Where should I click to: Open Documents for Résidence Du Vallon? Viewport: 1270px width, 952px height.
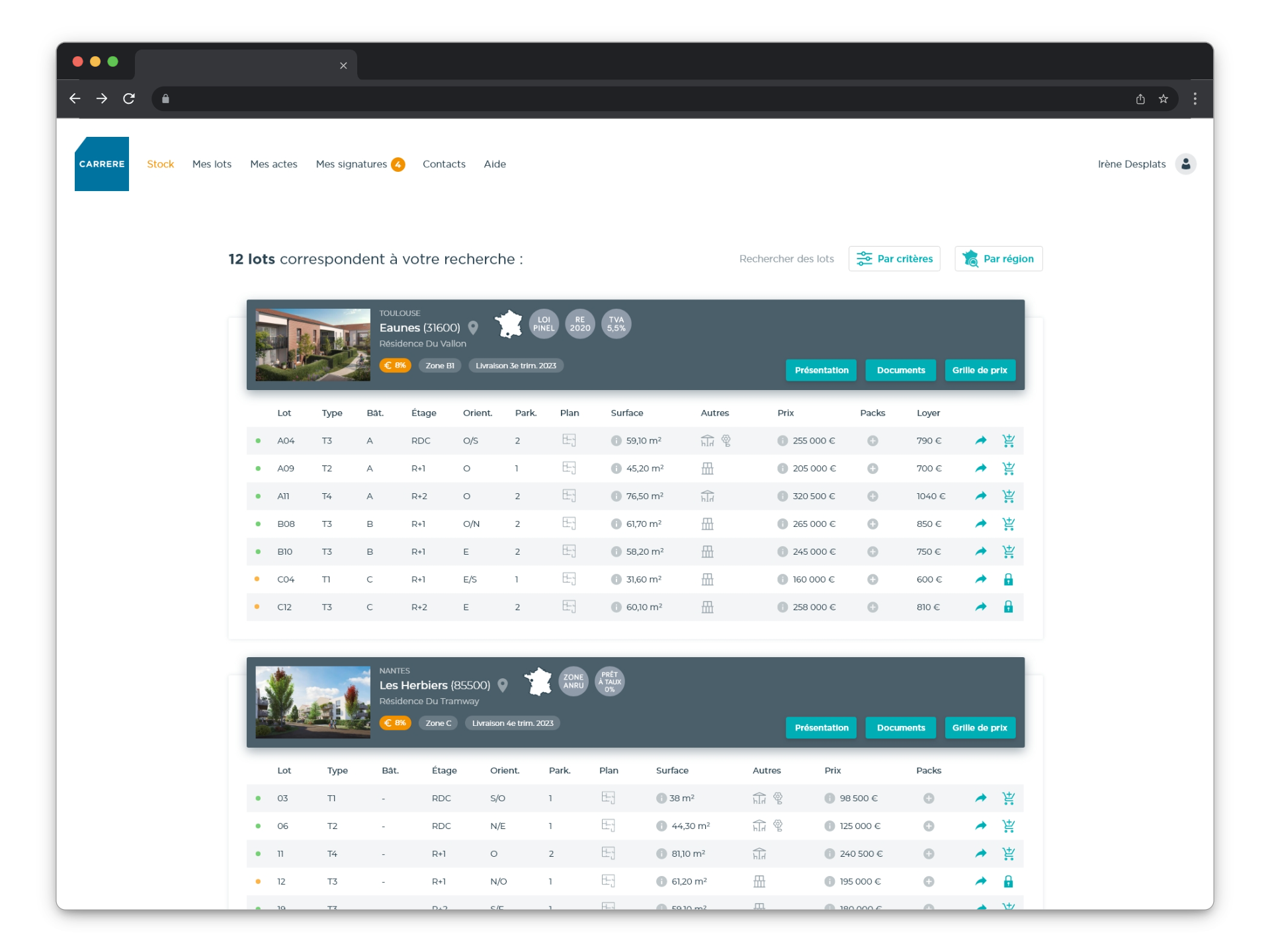point(900,370)
